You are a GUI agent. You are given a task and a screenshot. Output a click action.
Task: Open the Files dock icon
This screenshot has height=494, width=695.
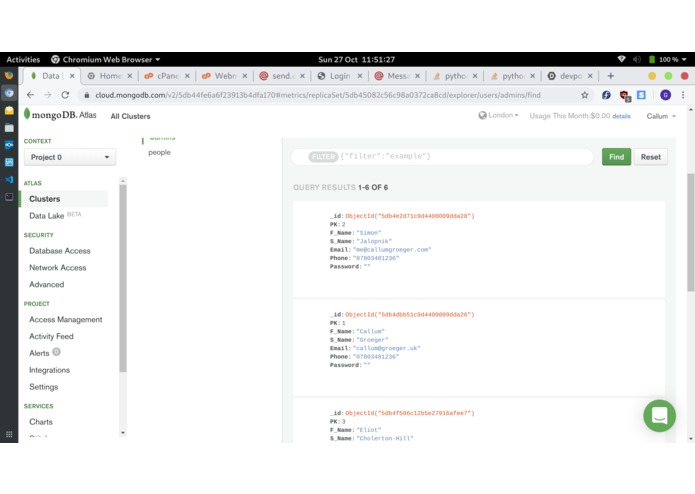[x=9, y=128]
